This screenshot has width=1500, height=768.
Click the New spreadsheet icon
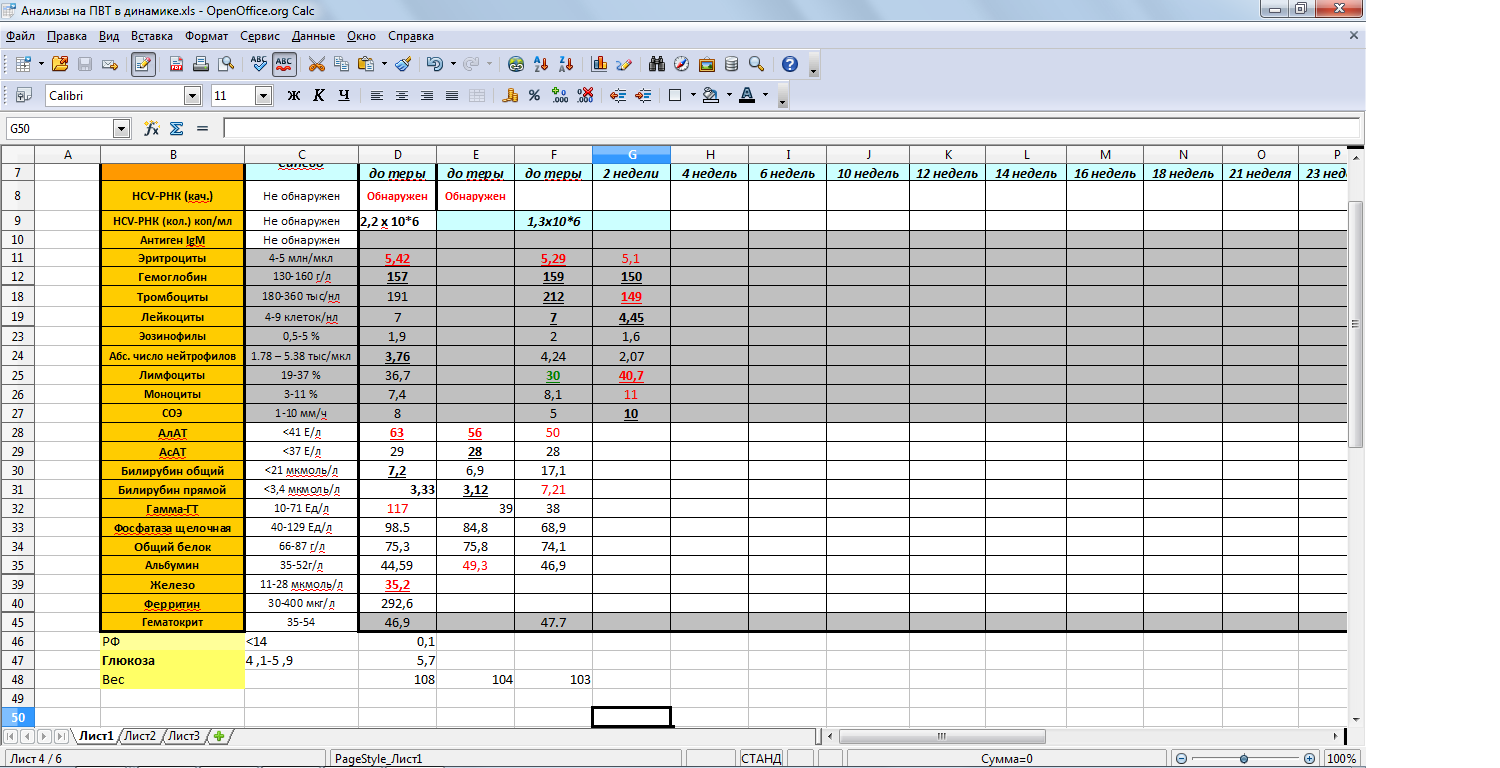tap(23, 64)
